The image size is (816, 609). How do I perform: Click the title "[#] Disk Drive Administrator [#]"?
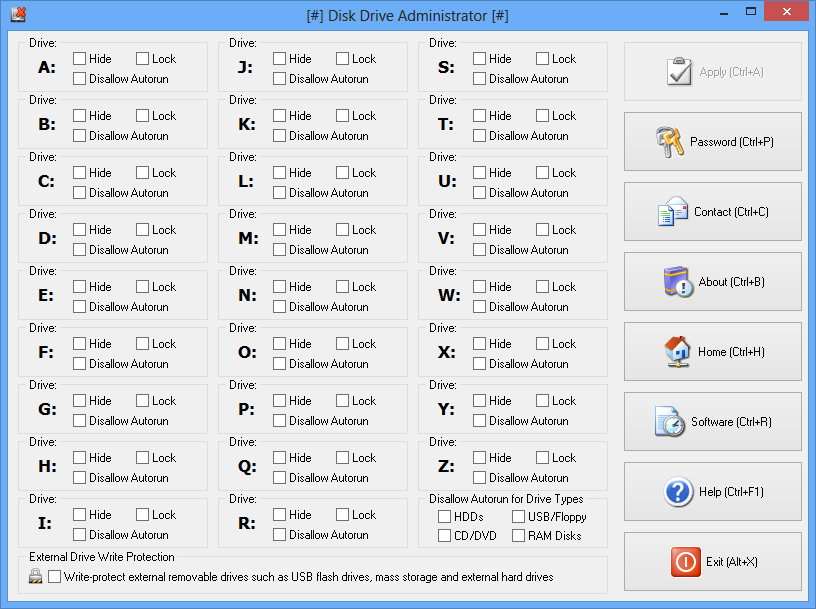[x=407, y=16]
